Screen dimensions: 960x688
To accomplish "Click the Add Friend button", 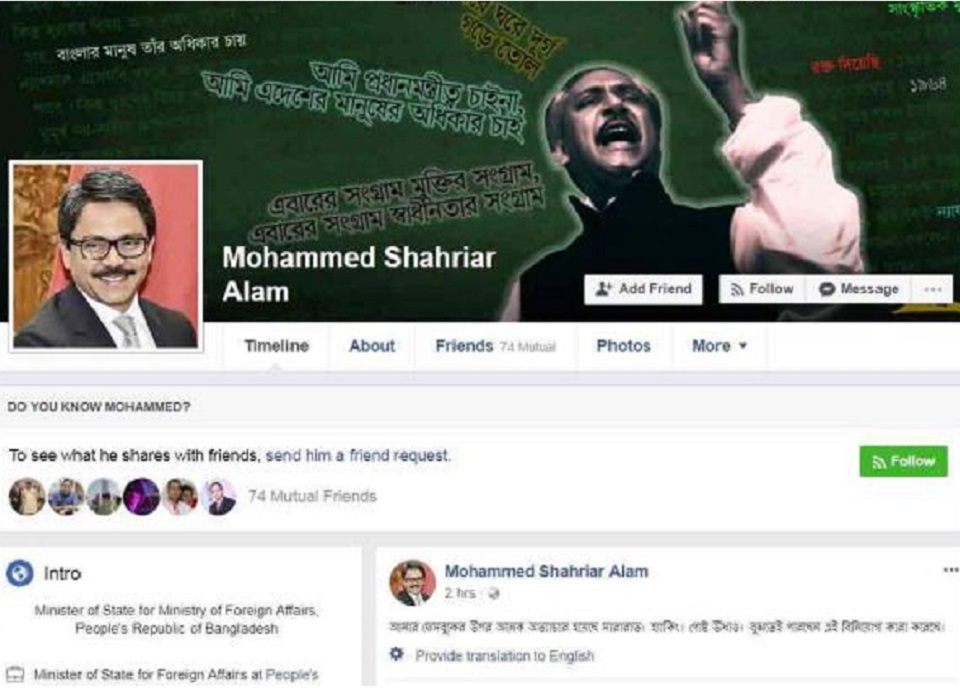I will pos(643,289).
